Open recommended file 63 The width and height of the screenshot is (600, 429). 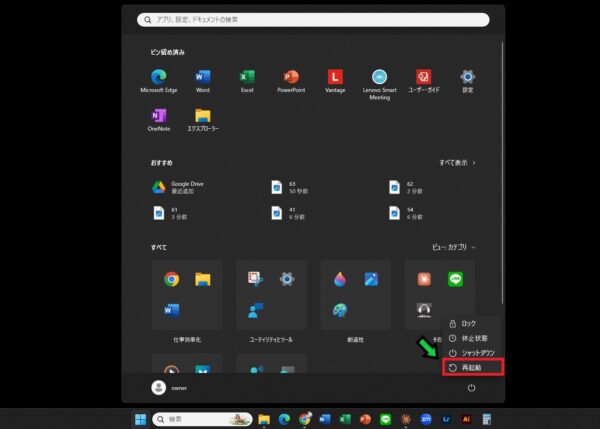(289, 187)
